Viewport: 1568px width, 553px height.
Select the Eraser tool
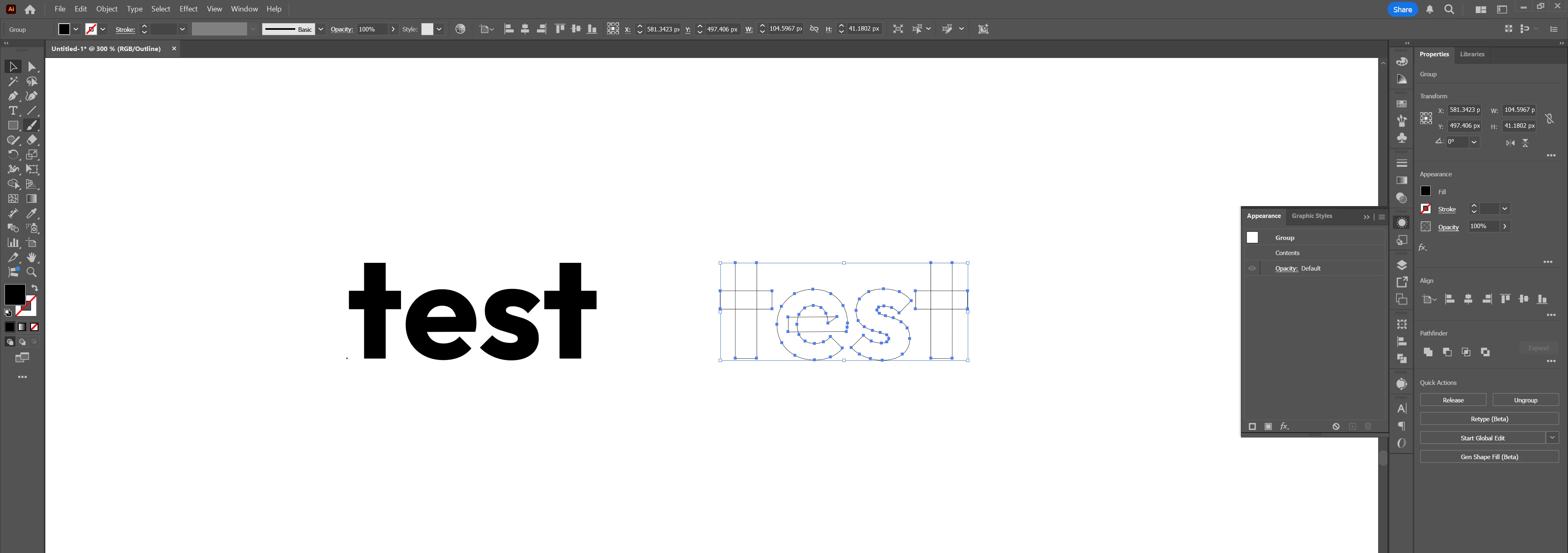(32, 140)
